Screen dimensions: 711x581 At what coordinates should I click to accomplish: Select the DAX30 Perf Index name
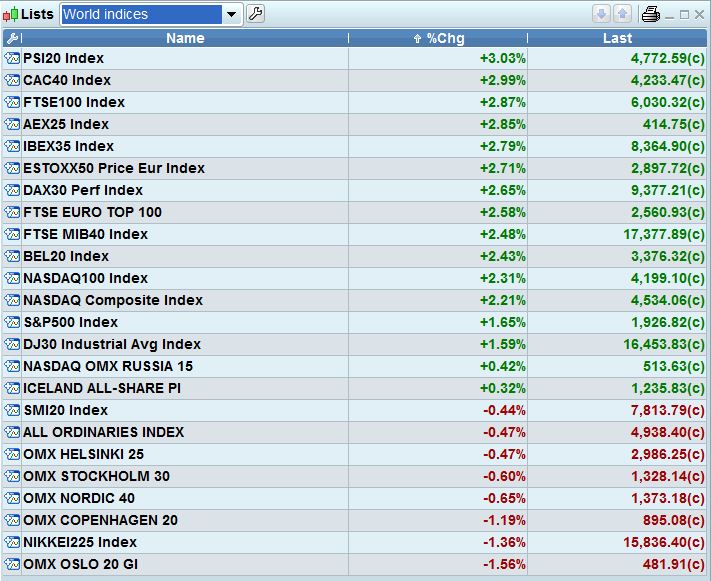(x=83, y=190)
